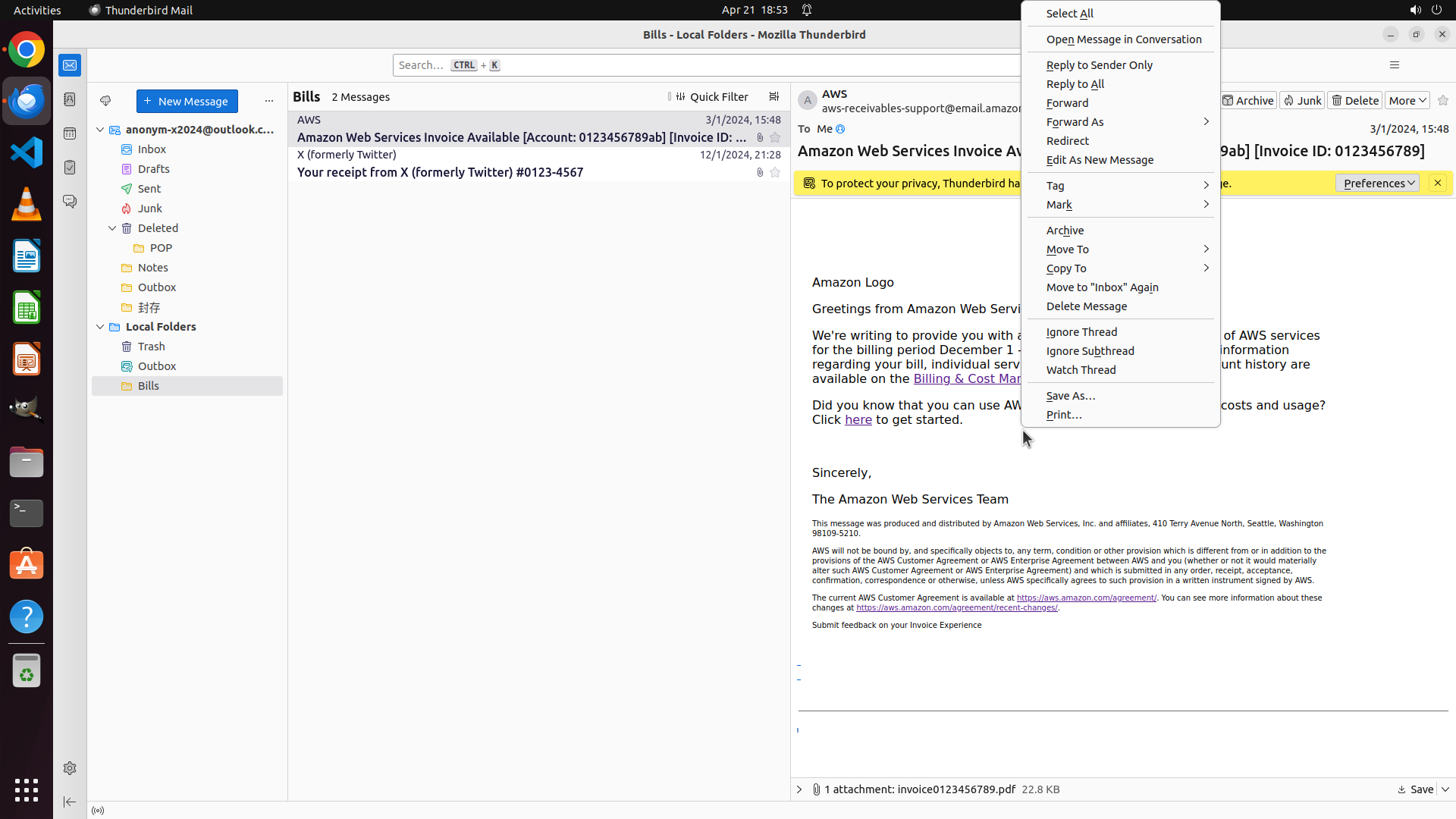Collapse the Deleted folder

(112, 228)
